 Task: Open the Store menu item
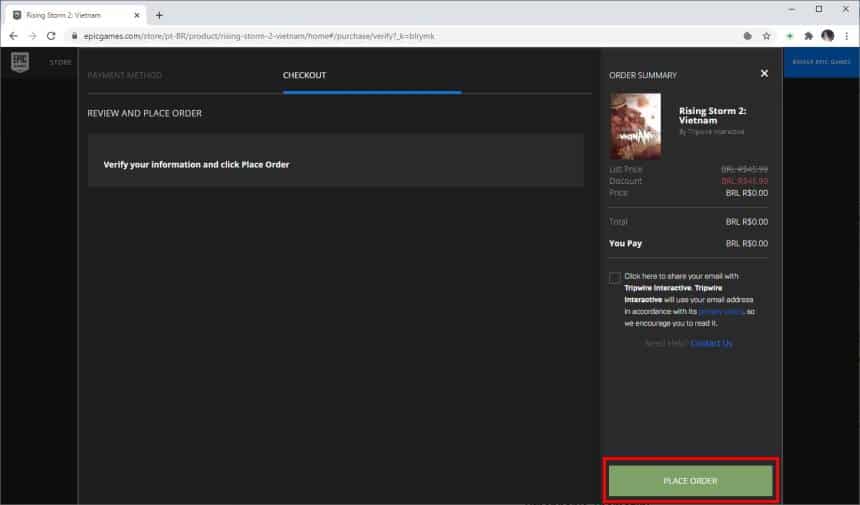(60, 63)
